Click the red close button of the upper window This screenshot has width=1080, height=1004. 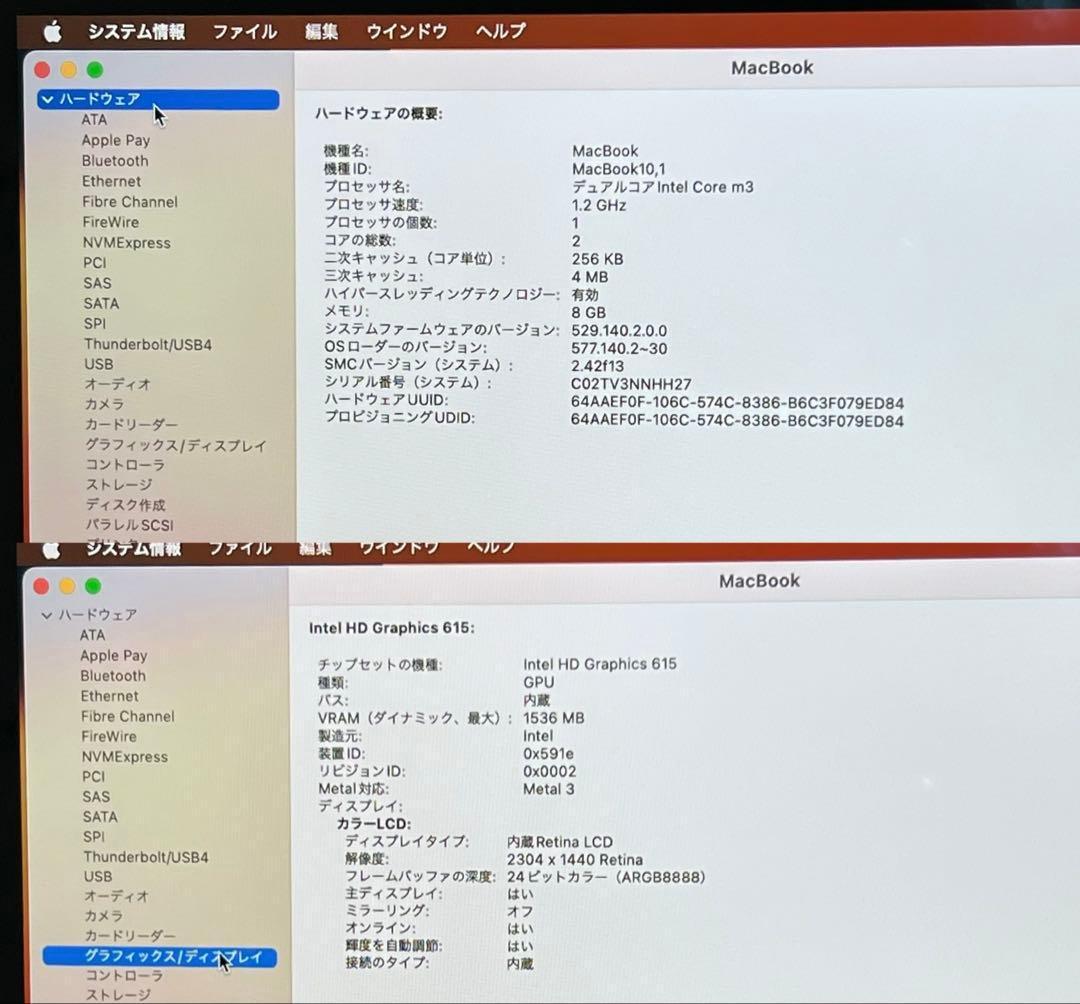[42, 70]
